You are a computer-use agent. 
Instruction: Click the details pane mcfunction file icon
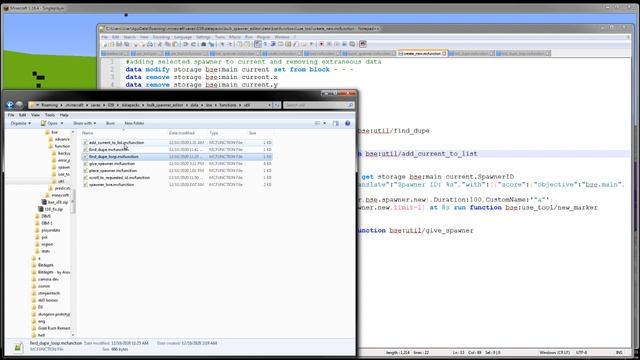click(18, 347)
